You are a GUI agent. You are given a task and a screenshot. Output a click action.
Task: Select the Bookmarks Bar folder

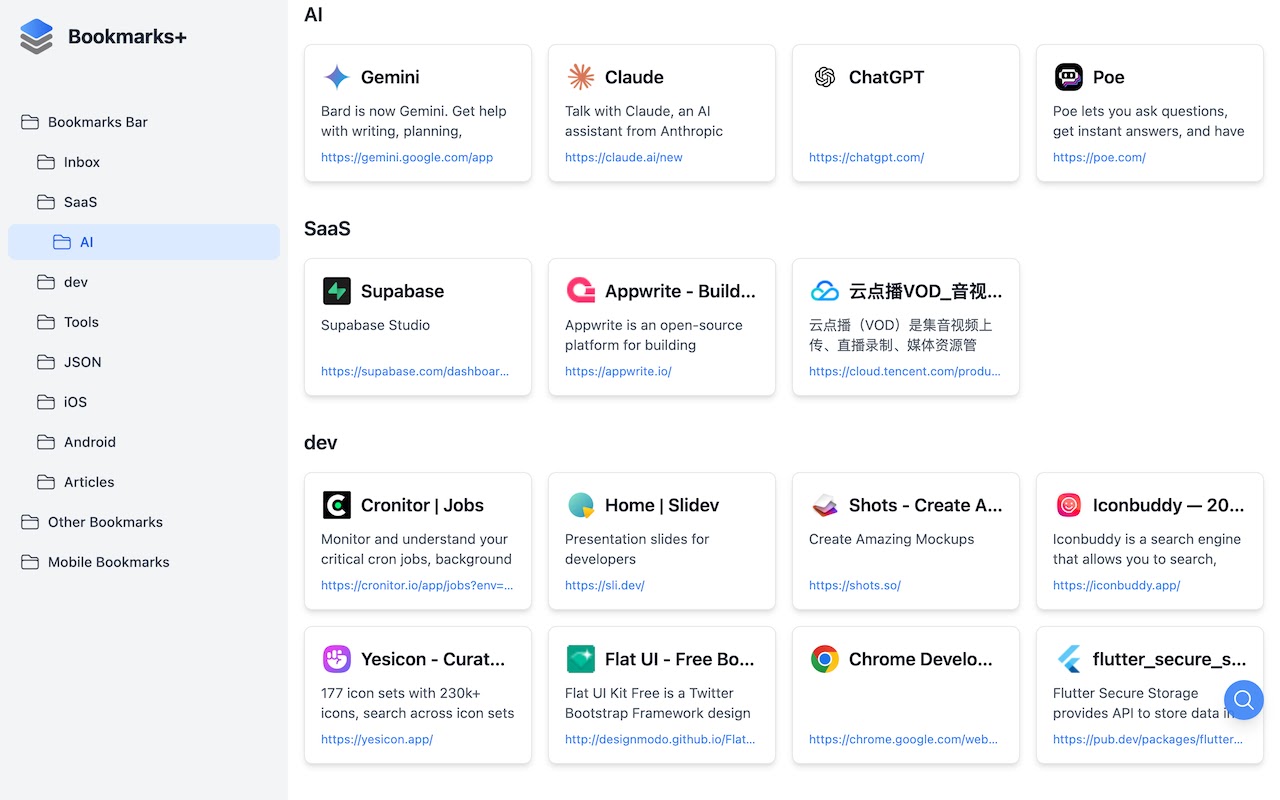click(144, 122)
